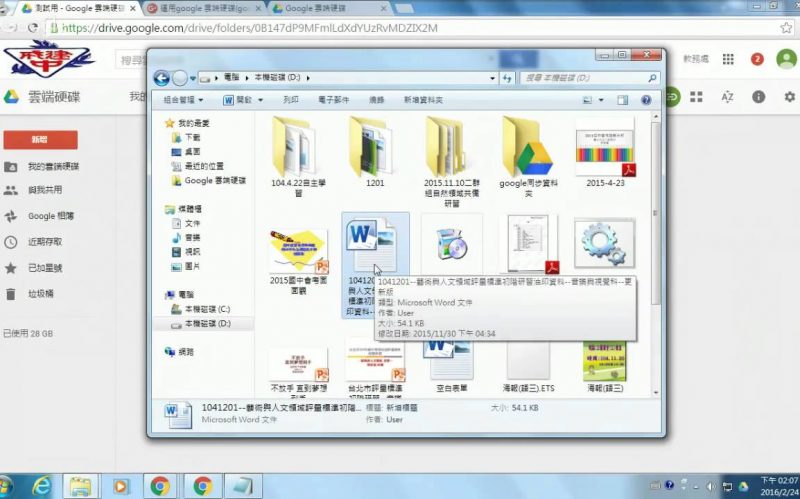Click the Explorer back arrow button
This screenshot has height=499, width=800.
(162, 77)
